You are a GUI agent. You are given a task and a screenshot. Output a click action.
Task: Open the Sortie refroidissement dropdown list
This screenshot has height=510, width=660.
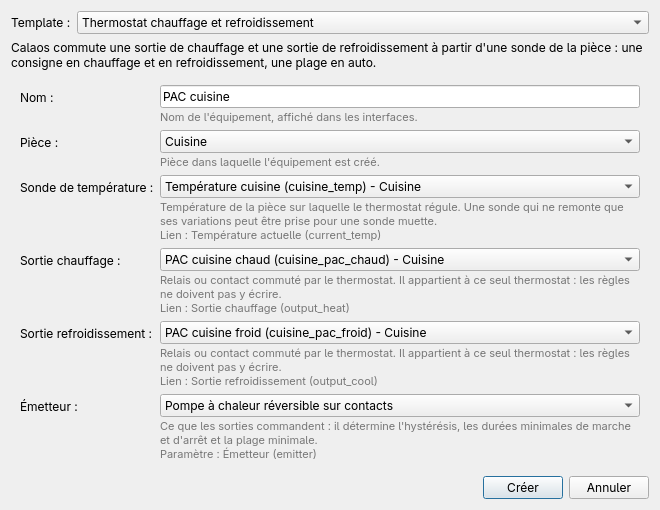(399, 333)
